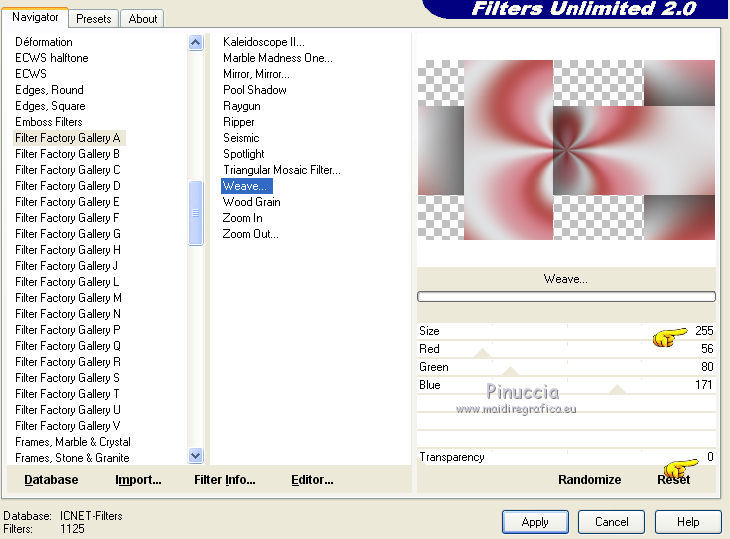Select Filter Factory Gallery D
This screenshot has width=730, height=539.
[68, 186]
